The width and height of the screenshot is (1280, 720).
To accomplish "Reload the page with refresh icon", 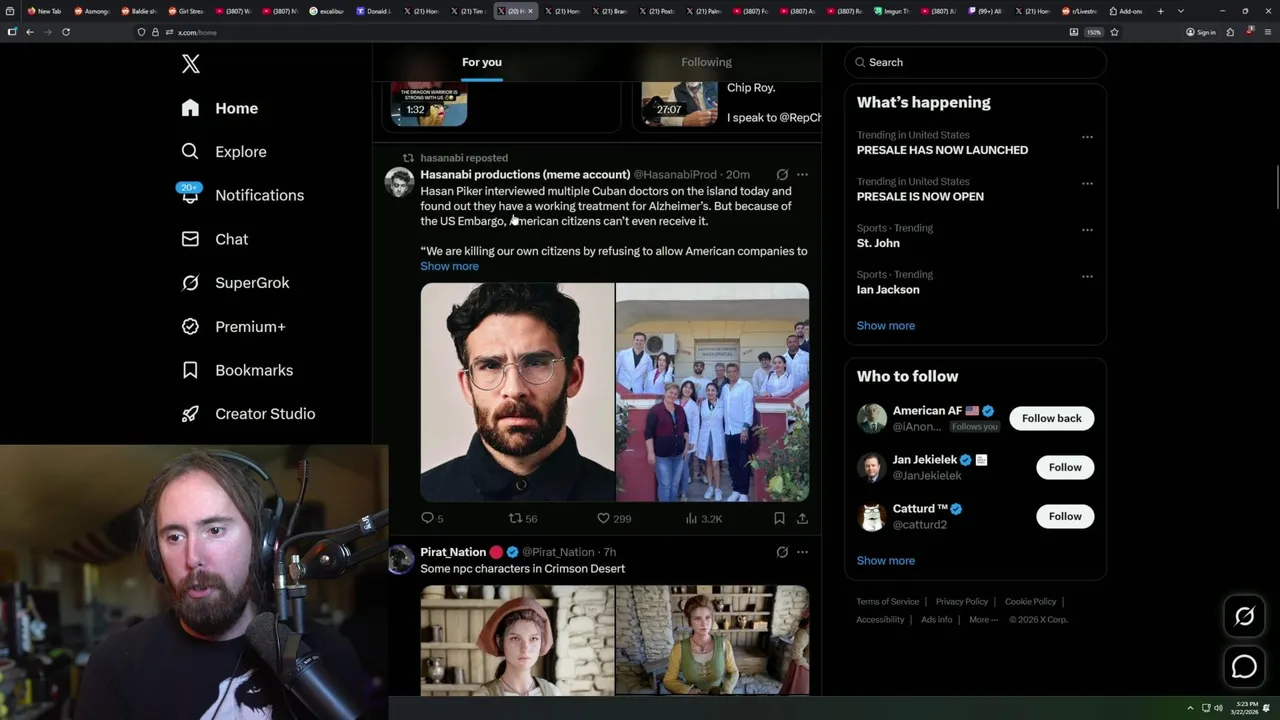I will click(66, 32).
